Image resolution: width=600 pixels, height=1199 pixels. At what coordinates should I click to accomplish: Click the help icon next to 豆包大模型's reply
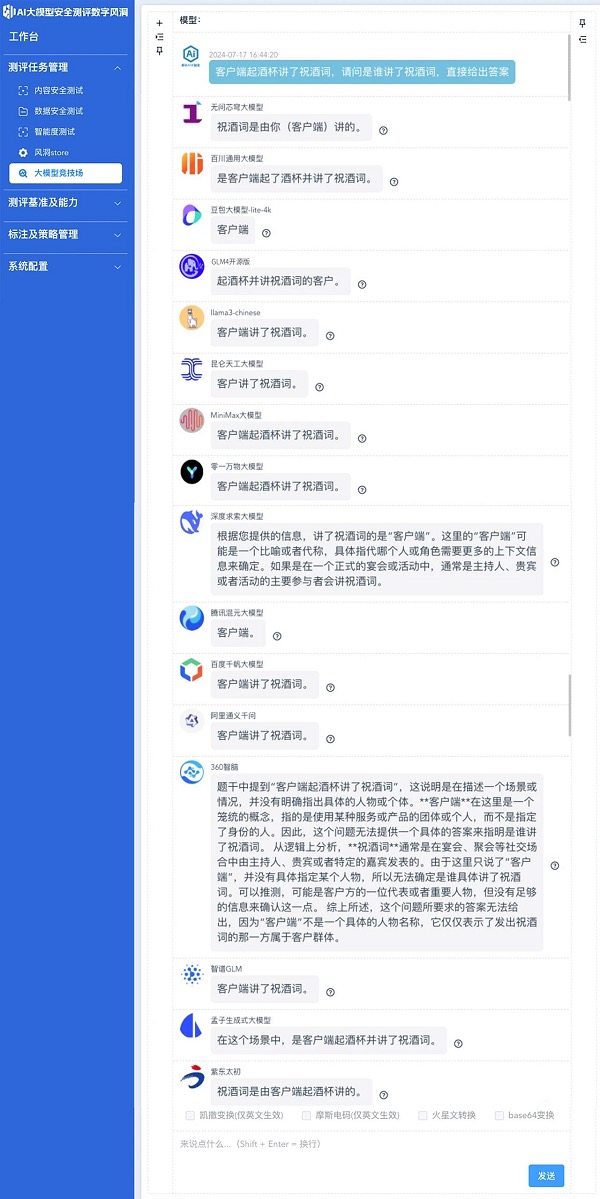(x=266, y=233)
